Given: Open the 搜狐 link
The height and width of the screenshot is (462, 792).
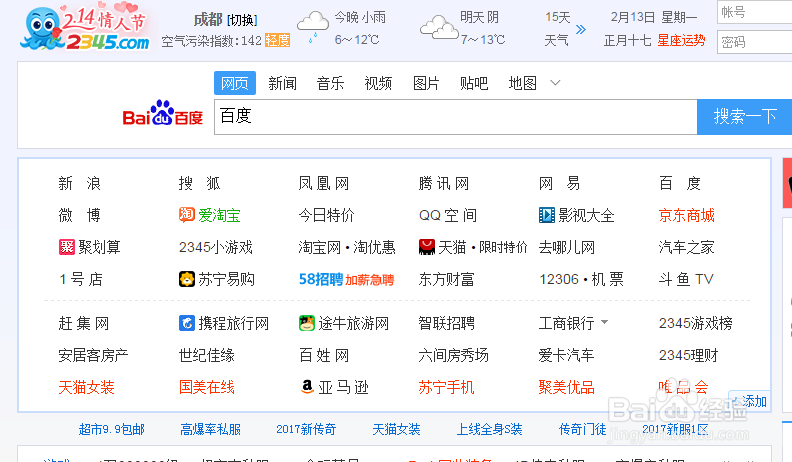Looking at the screenshot, I should (200, 183).
